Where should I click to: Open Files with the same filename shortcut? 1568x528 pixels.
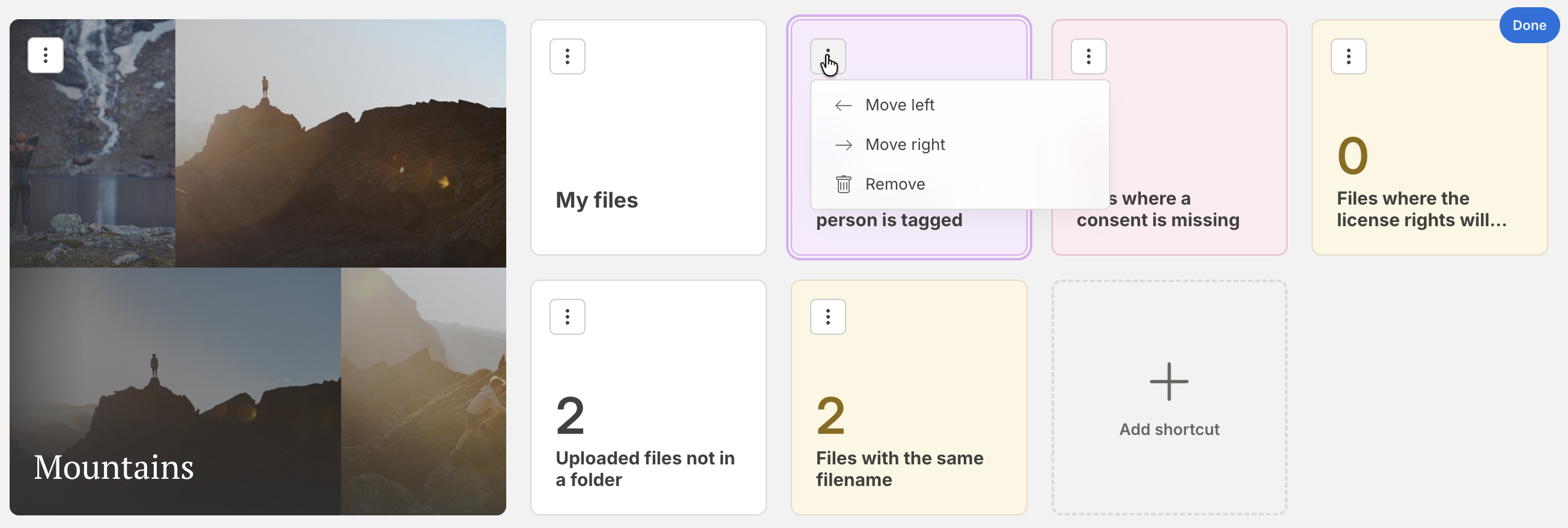pos(908,426)
